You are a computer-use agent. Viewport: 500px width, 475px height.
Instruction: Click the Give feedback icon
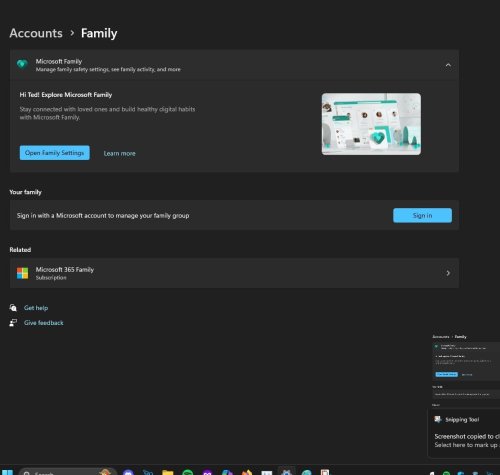click(x=13, y=323)
